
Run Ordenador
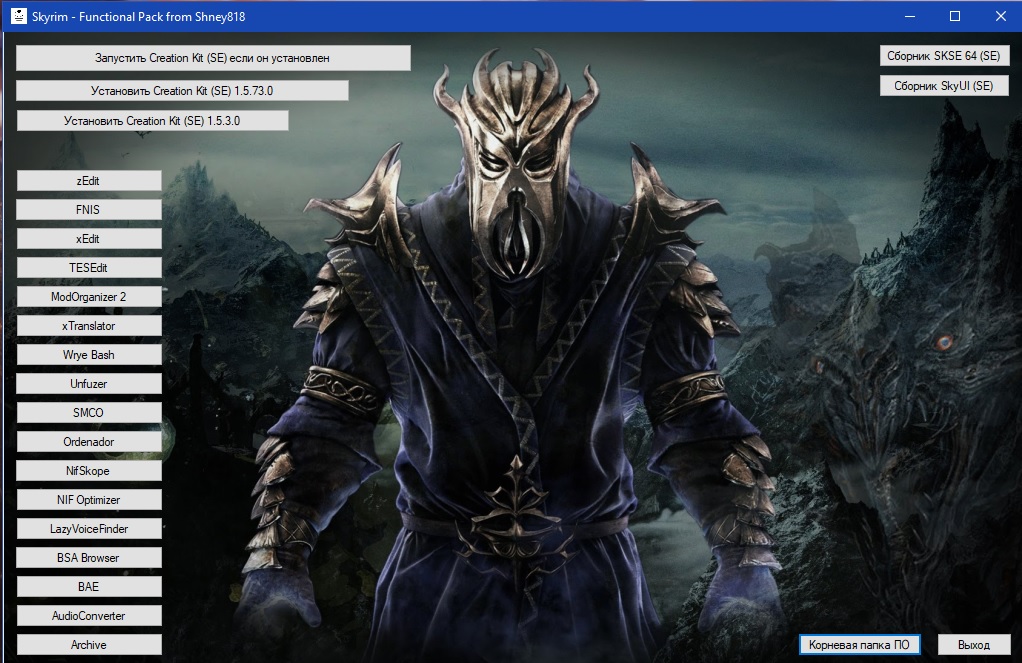pyautogui.click(x=89, y=442)
